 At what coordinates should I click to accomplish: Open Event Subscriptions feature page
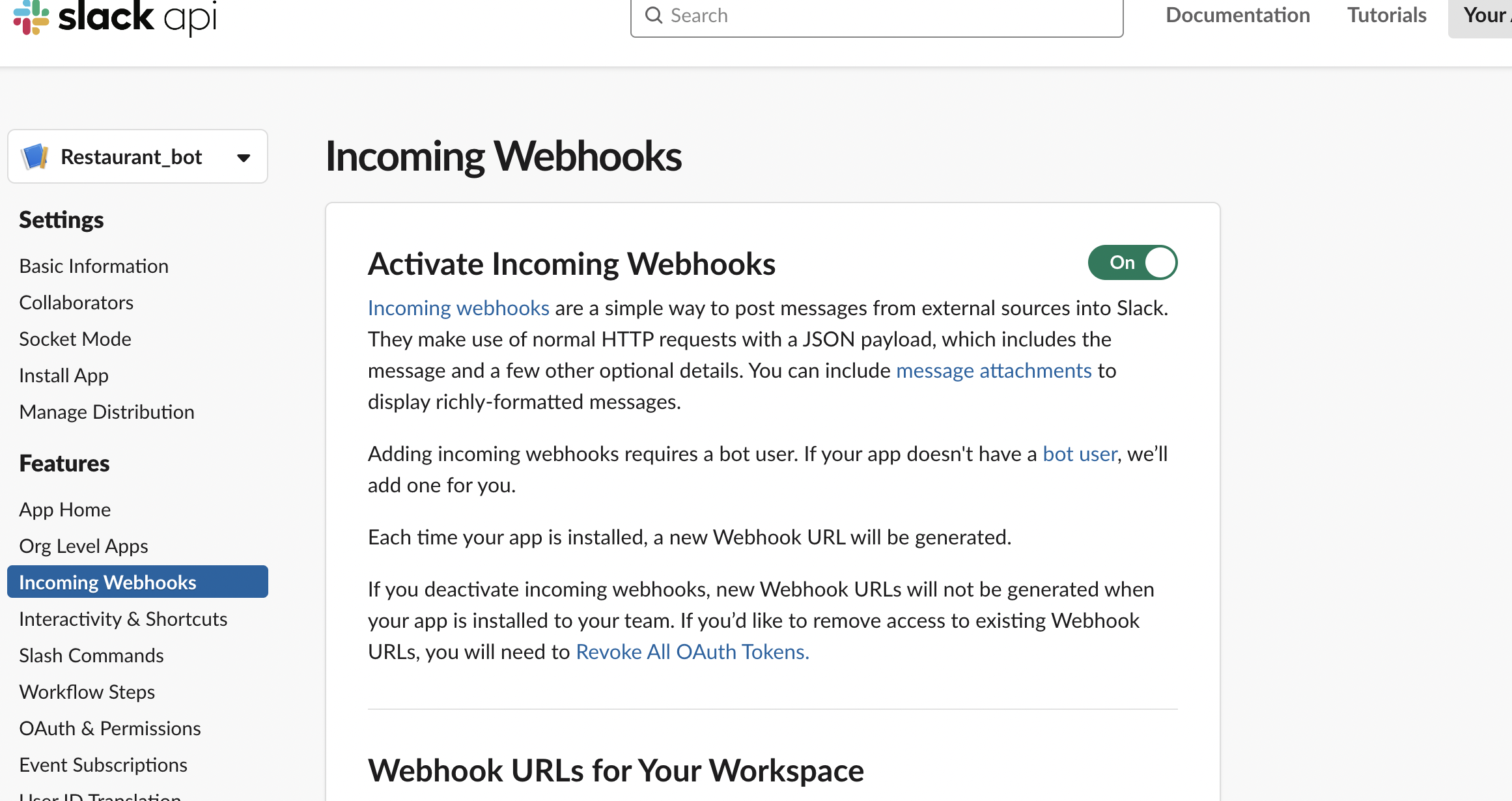click(x=103, y=765)
